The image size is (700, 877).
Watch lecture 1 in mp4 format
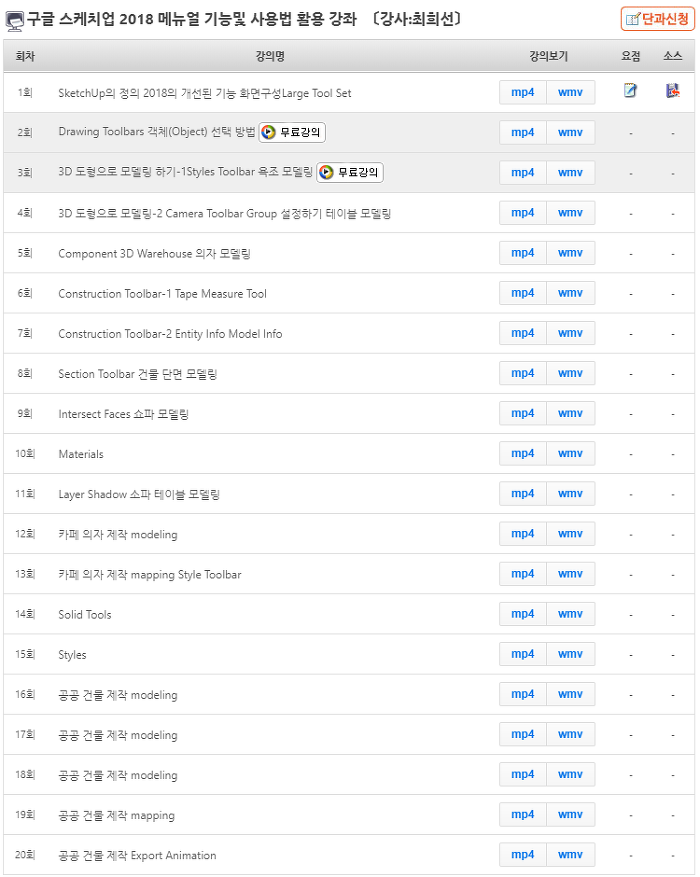[x=523, y=92]
